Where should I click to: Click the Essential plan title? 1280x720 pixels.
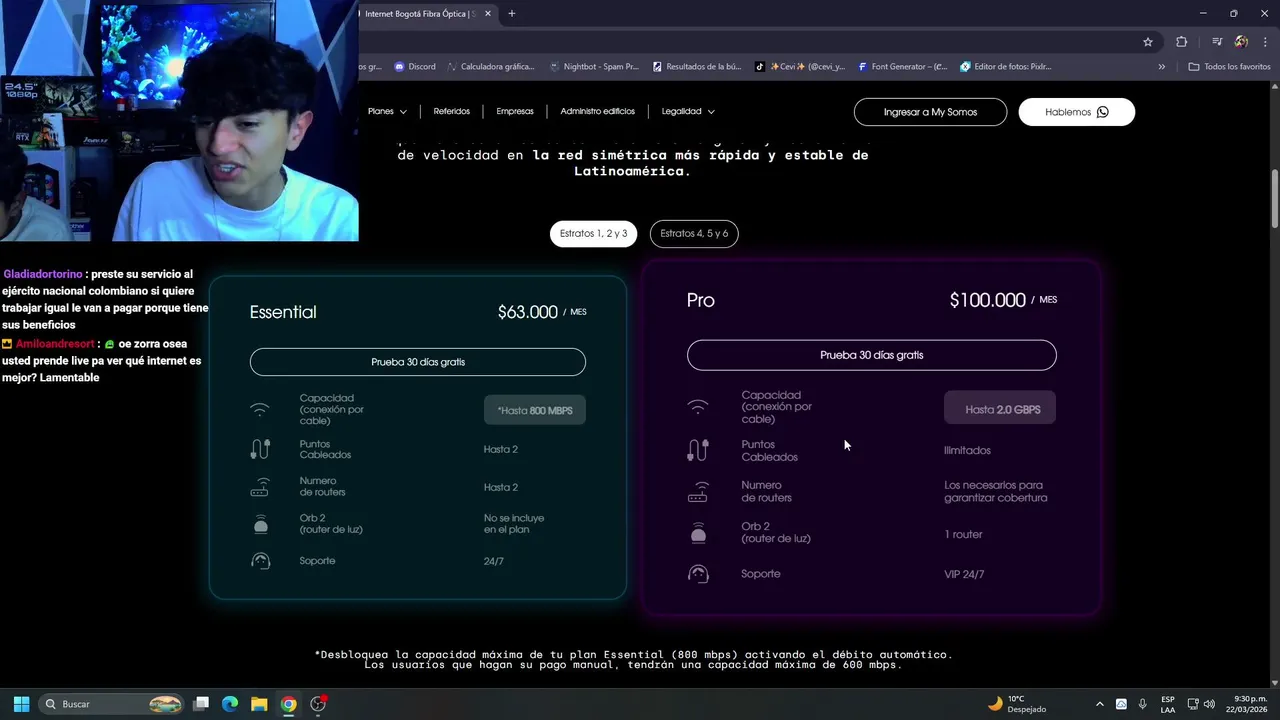(283, 312)
